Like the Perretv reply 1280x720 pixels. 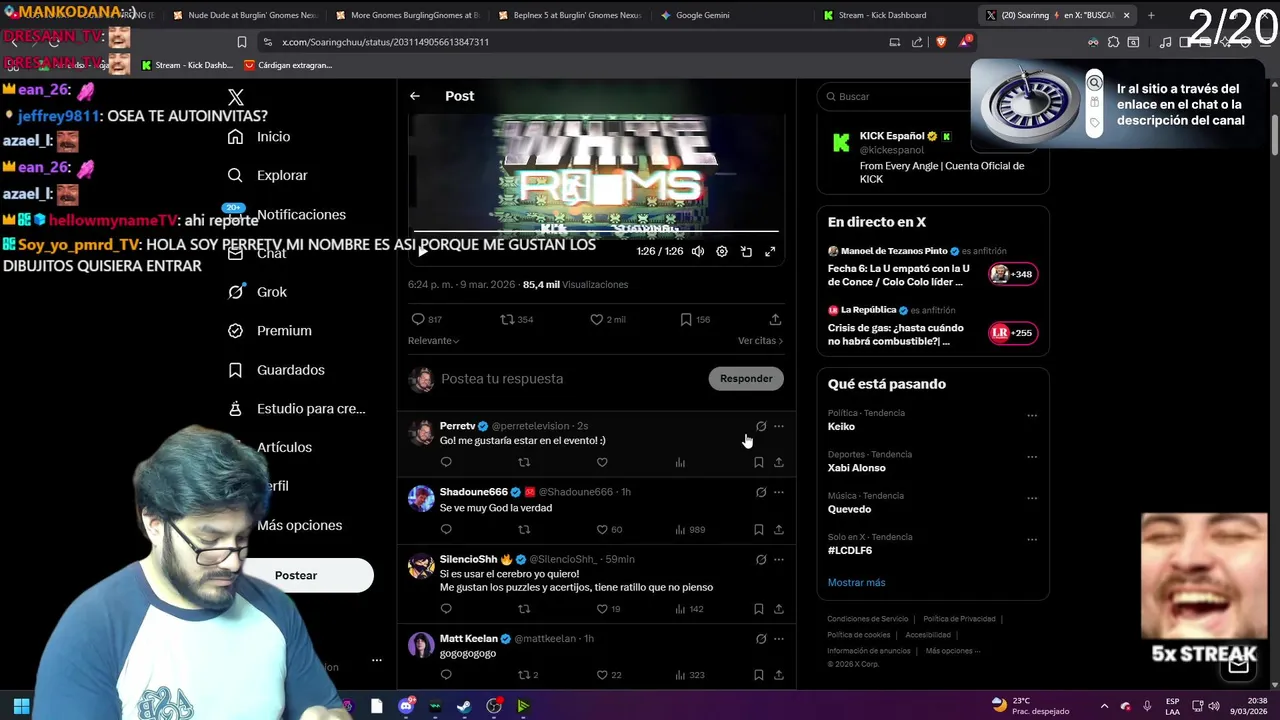tap(602, 462)
